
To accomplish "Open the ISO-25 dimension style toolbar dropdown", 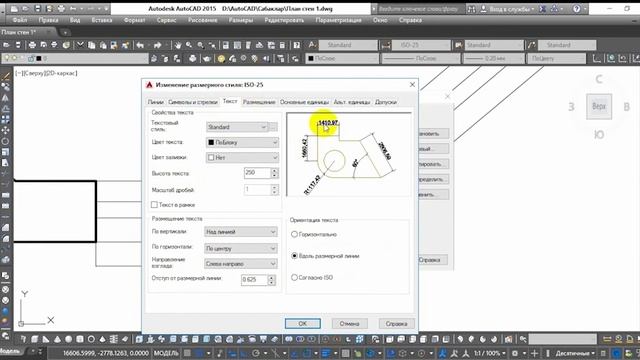I will coord(421,45).
